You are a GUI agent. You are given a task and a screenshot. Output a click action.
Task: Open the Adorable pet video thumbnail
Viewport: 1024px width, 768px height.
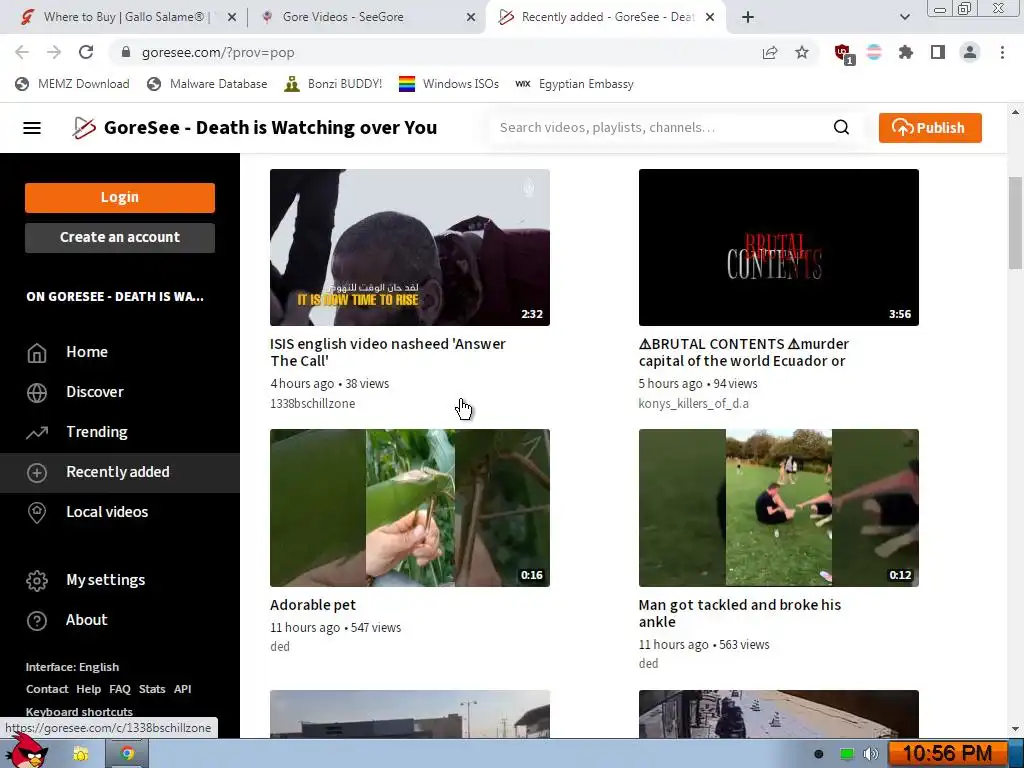coord(409,508)
